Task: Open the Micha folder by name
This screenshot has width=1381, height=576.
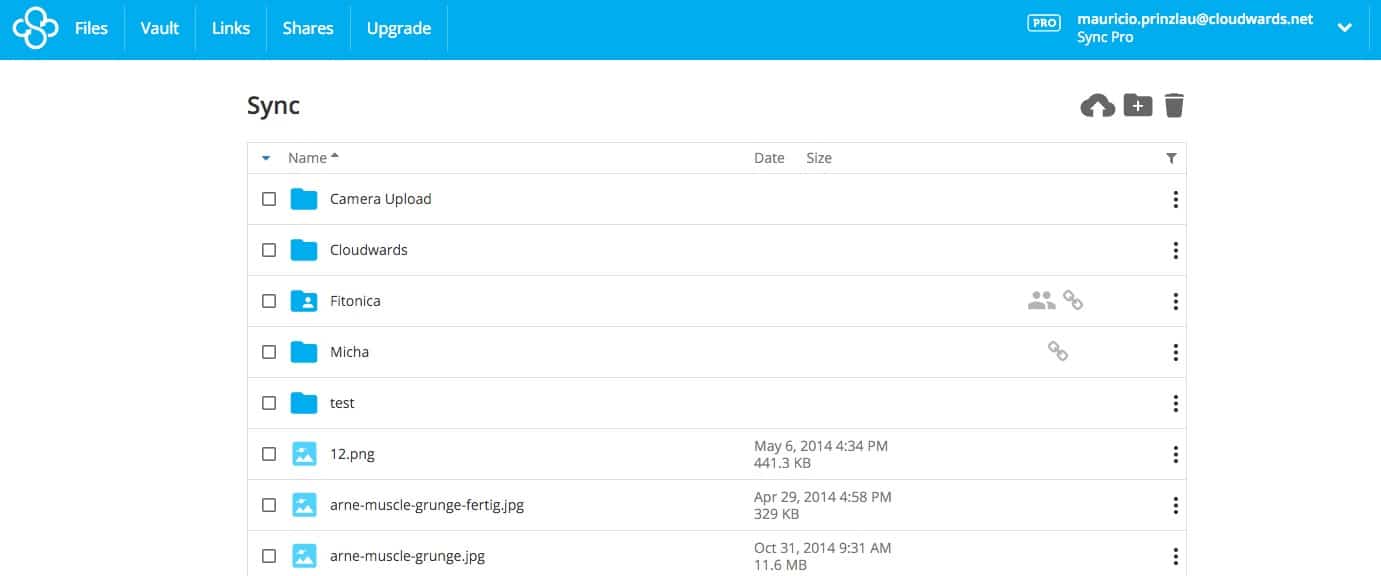Action: [x=349, y=352]
